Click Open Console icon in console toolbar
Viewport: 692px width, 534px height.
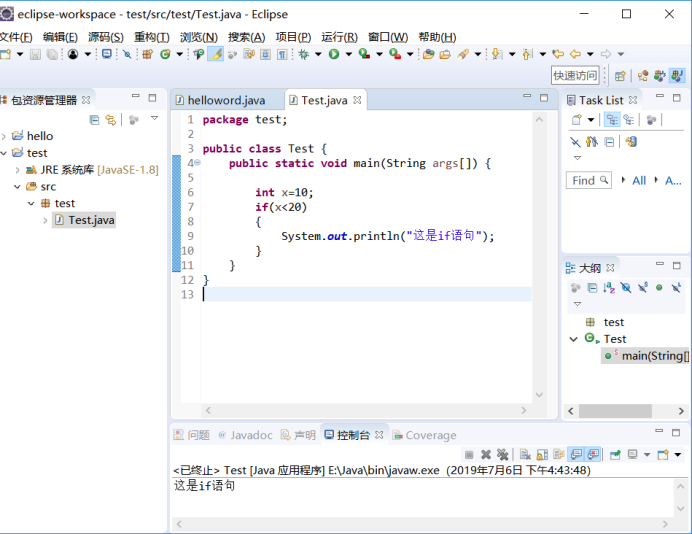coord(662,455)
